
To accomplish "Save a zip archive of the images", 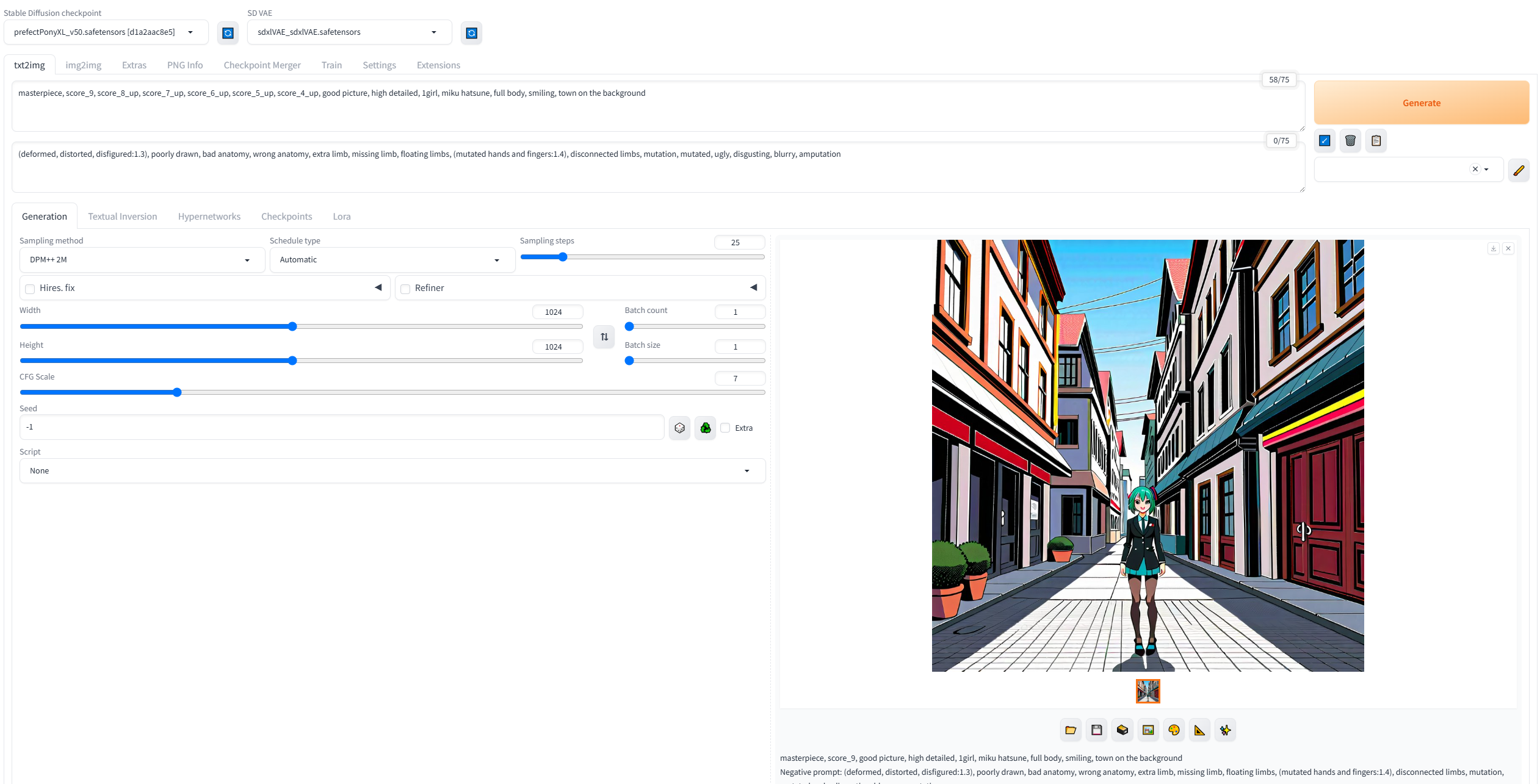I will coord(1122,730).
